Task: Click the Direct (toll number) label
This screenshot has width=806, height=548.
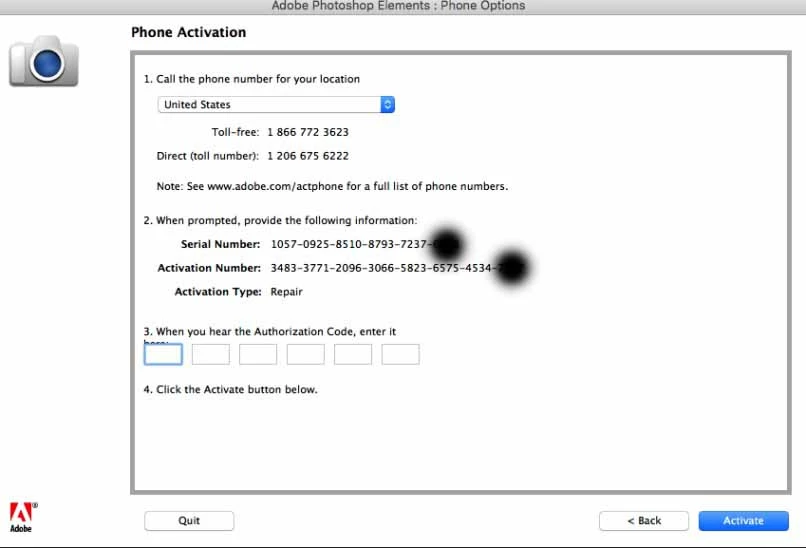Action: (x=208, y=156)
